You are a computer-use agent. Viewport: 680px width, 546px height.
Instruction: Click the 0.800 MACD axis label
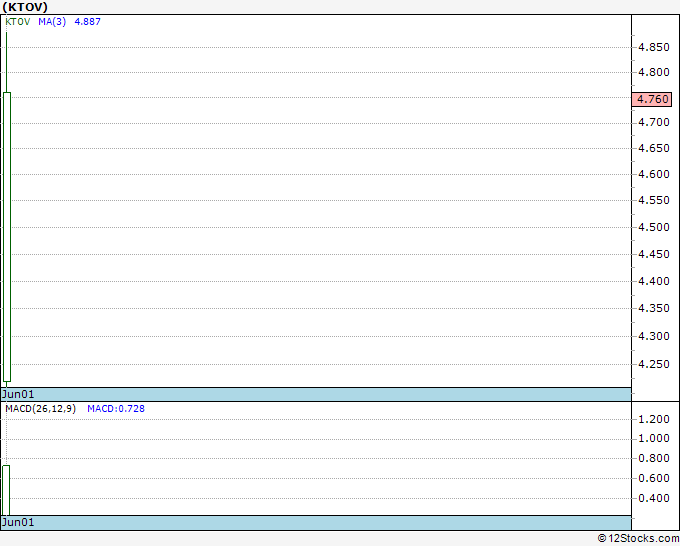(x=654, y=459)
